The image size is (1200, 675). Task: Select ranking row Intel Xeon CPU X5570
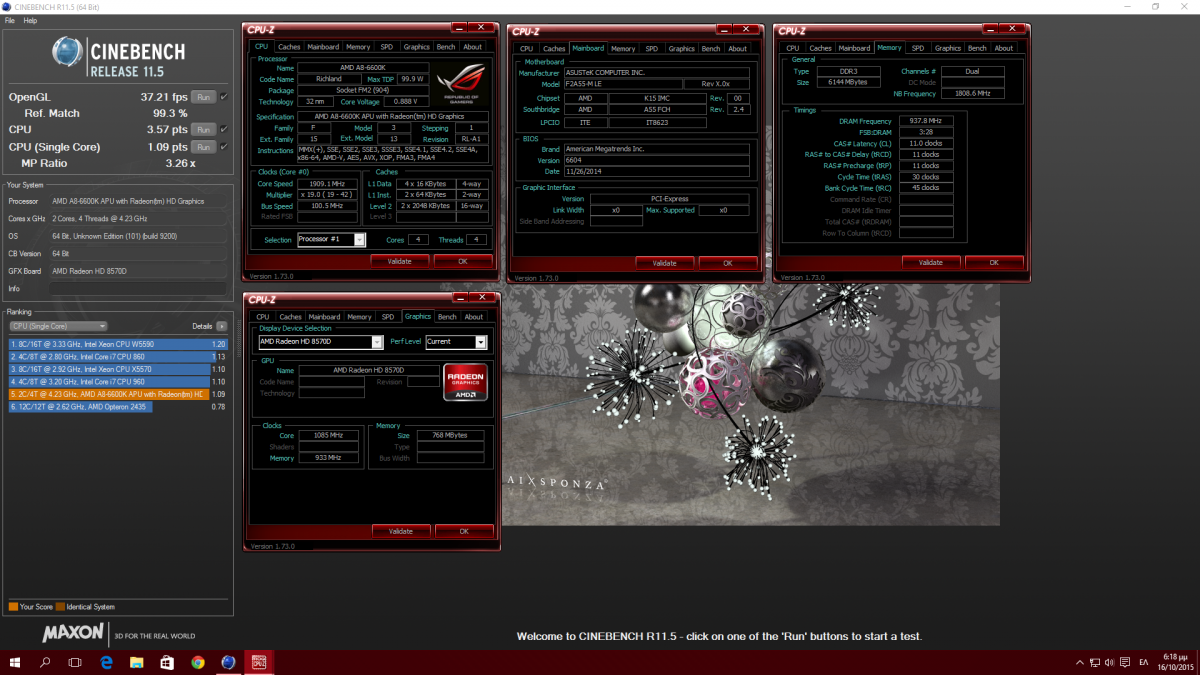tap(118, 369)
